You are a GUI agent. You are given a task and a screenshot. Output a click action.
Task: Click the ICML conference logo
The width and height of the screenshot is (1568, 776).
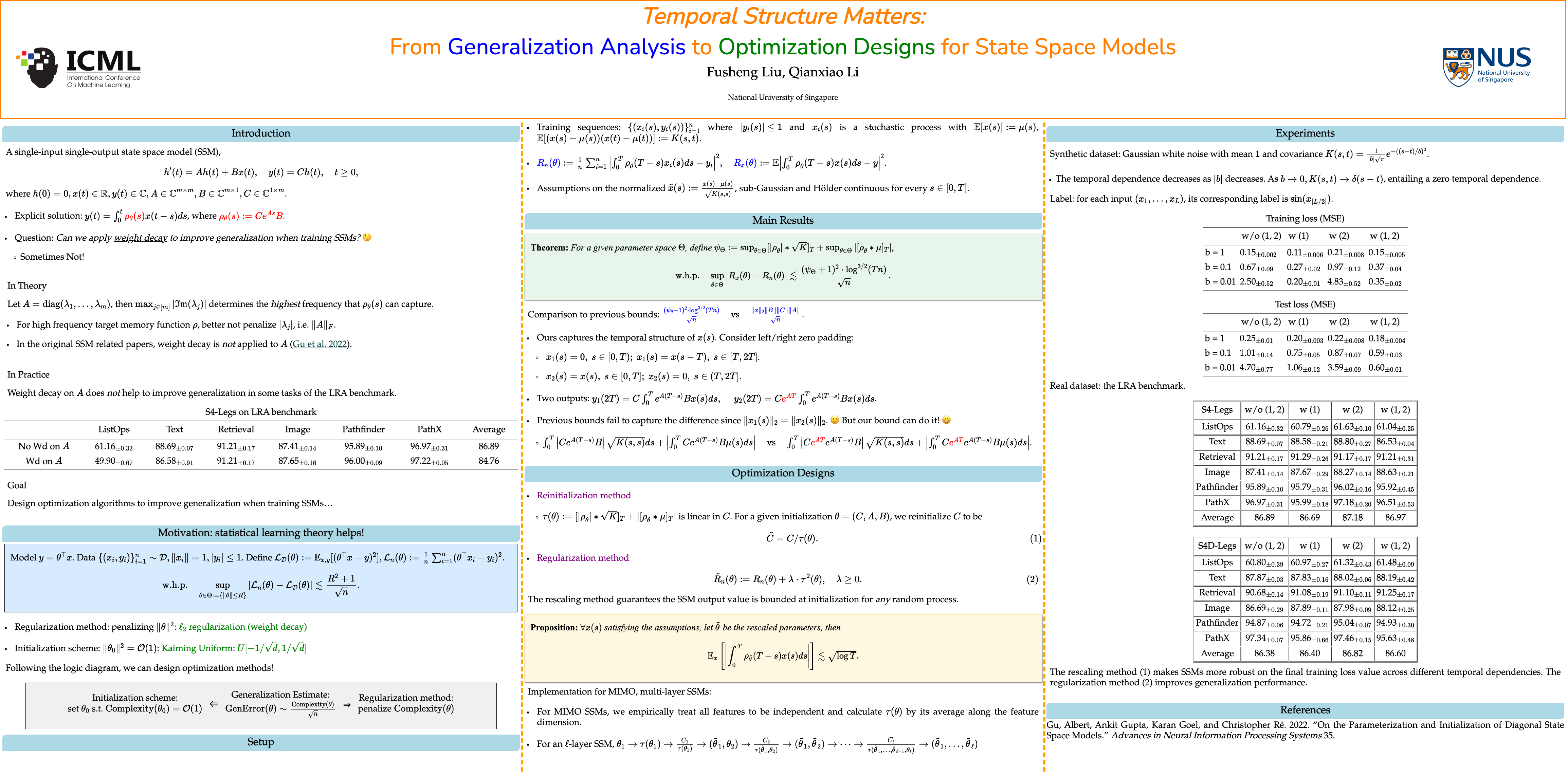pos(79,68)
